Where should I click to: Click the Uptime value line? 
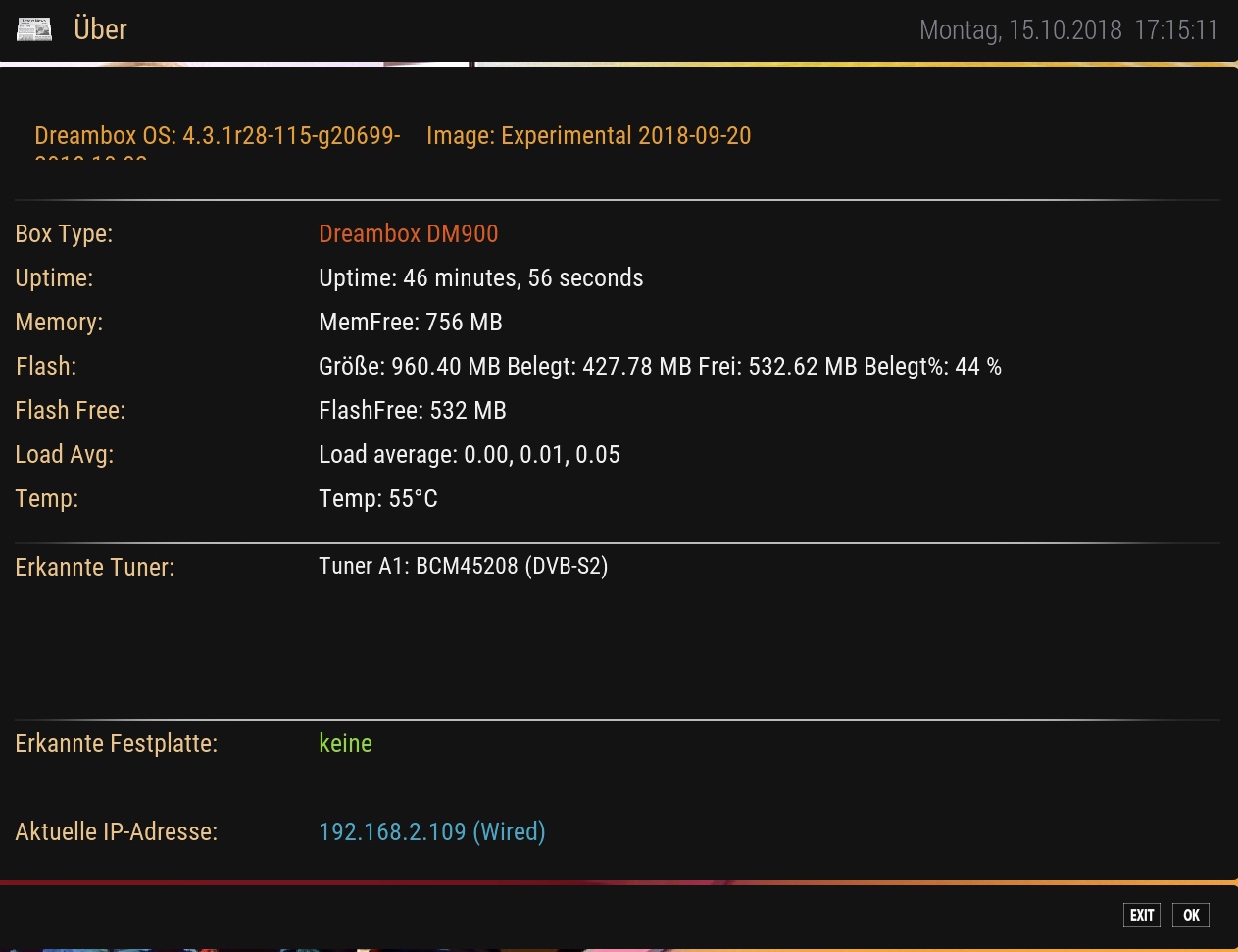pyautogui.click(x=480, y=278)
